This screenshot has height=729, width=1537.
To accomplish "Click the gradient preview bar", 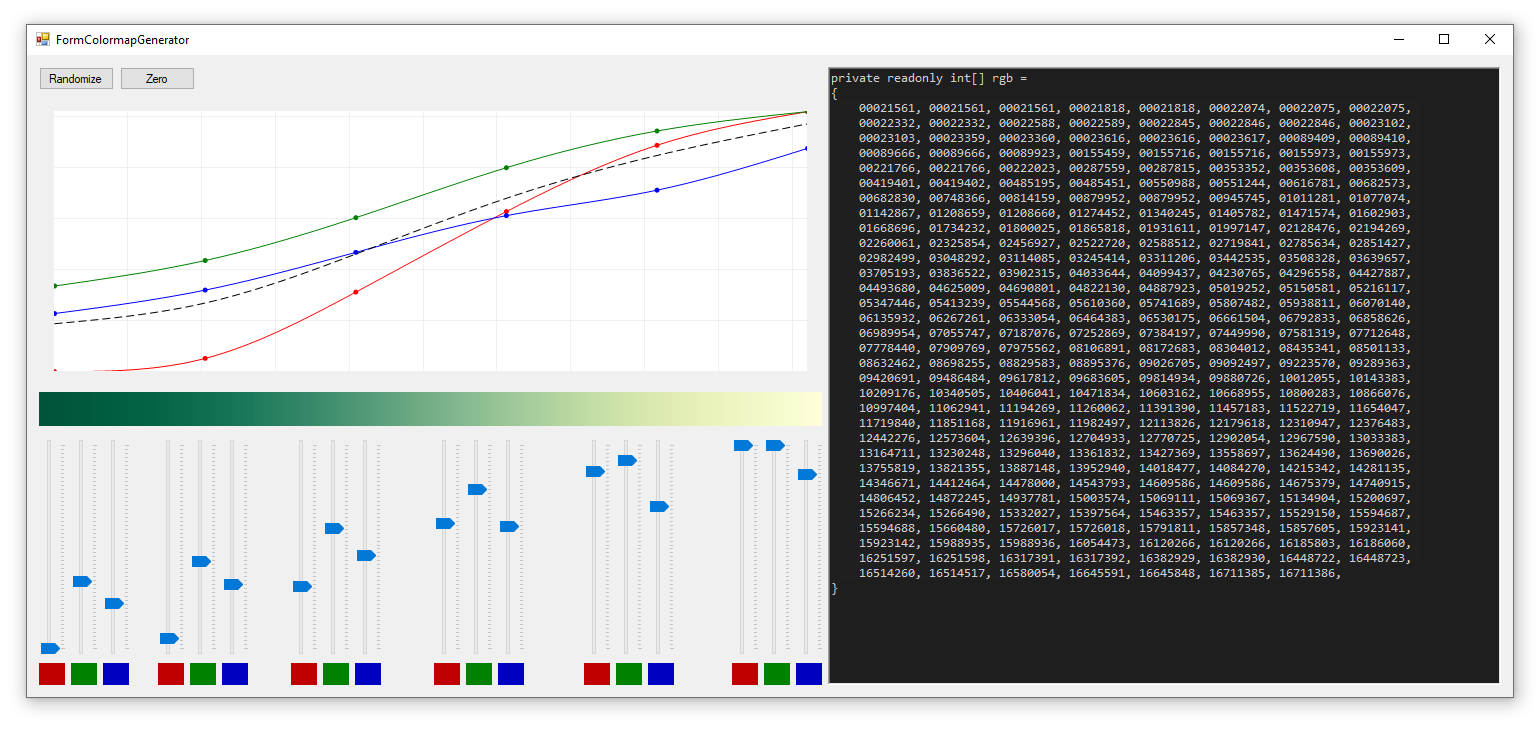I will coord(430,406).
